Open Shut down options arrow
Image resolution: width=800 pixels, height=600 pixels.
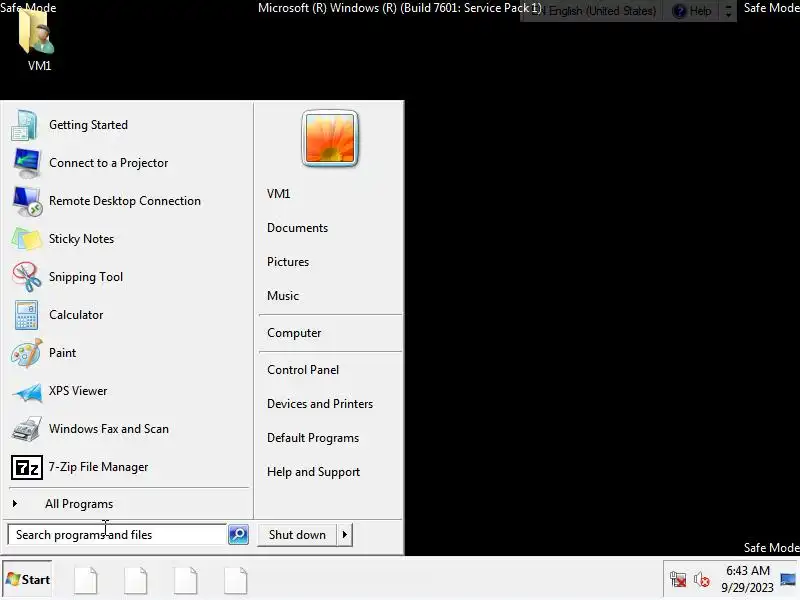tap(345, 535)
